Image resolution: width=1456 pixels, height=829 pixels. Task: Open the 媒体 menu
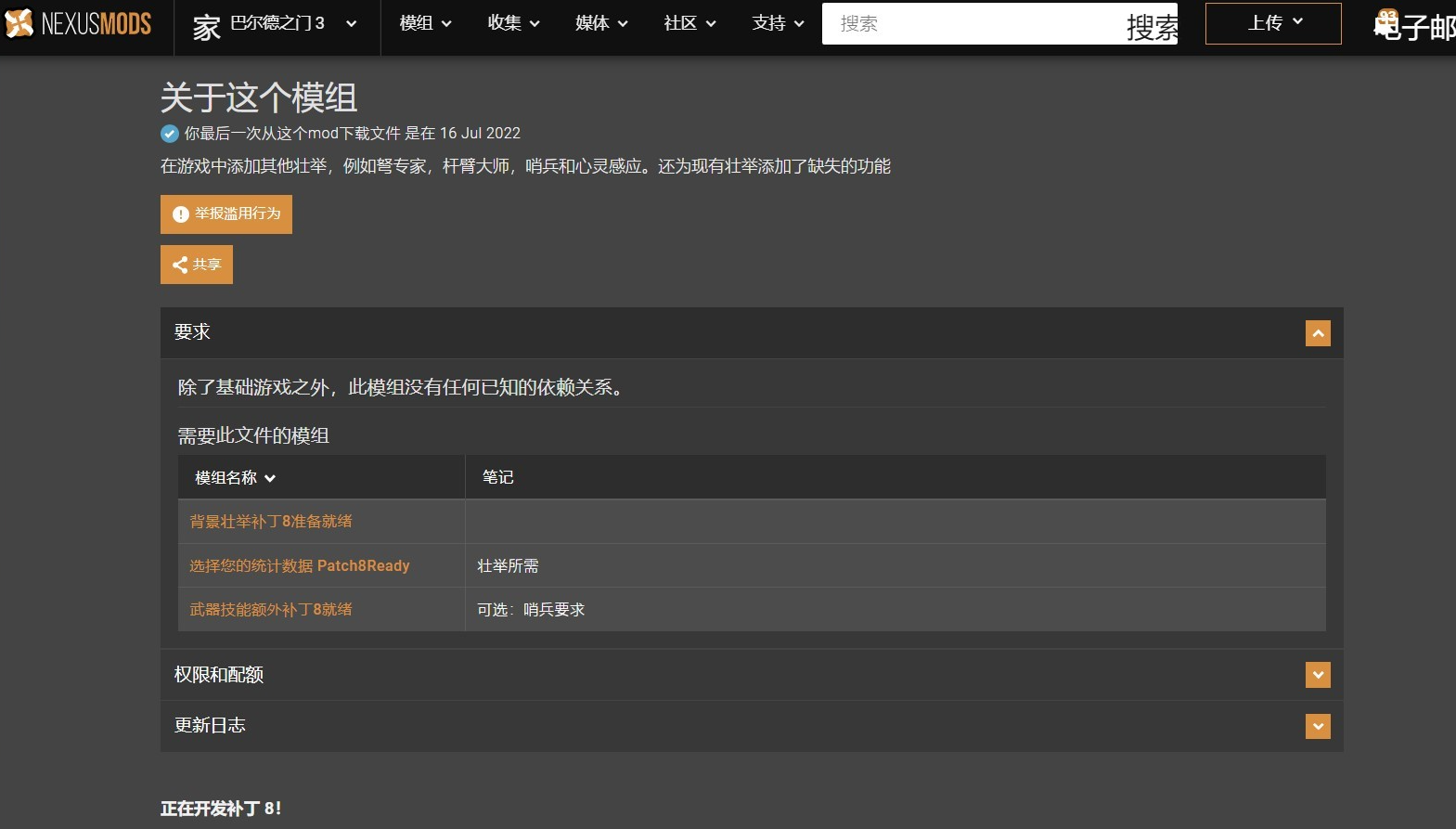[602, 23]
